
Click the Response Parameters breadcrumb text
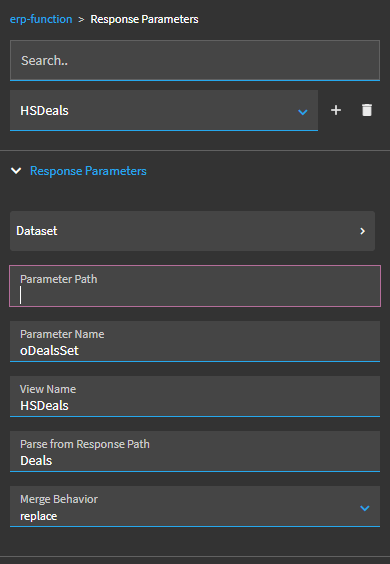pos(144,19)
